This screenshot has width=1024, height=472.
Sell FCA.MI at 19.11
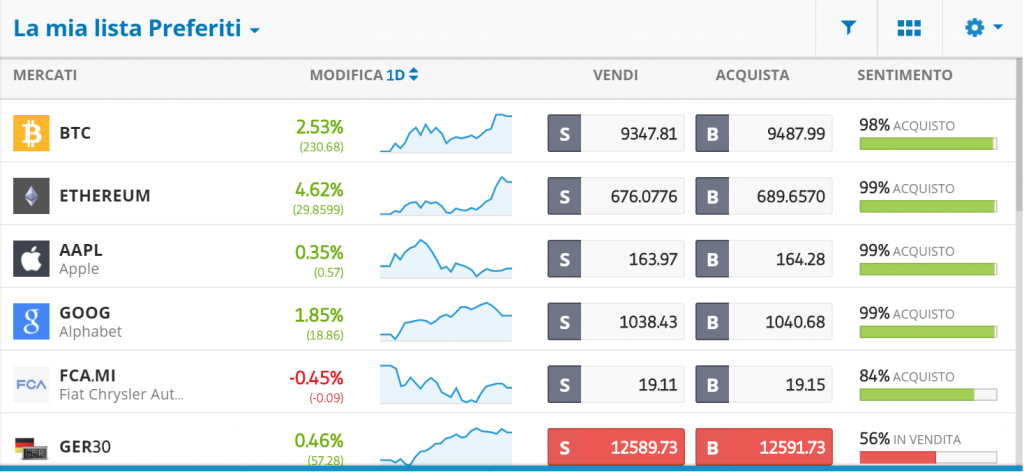point(616,384)
